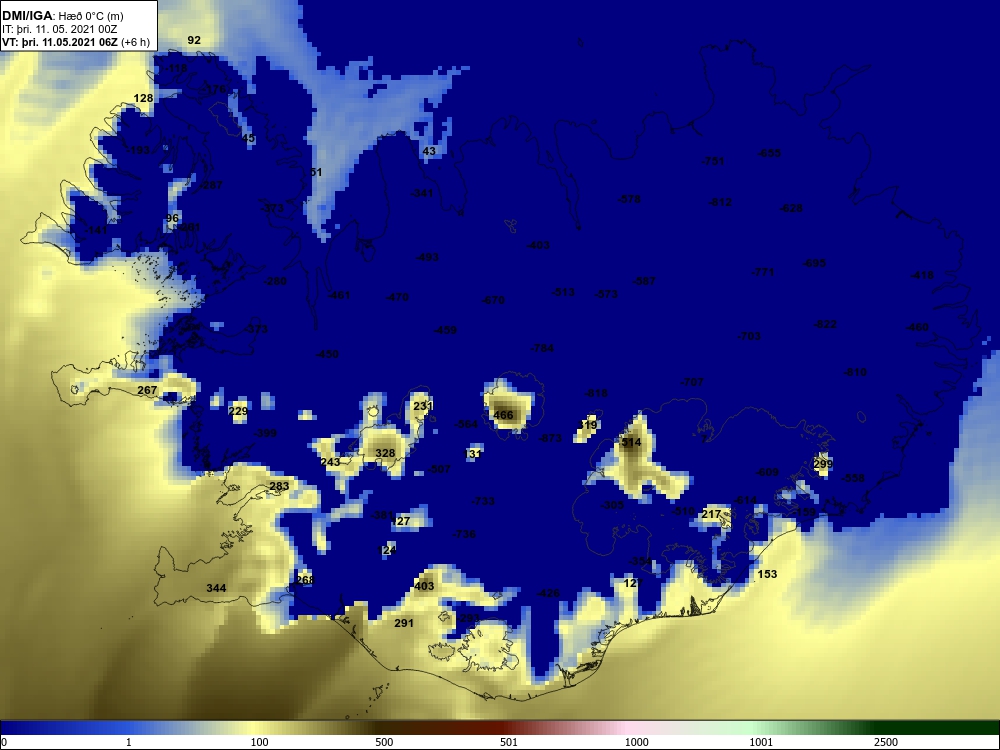Click the map value 283

tap(279, 486)
